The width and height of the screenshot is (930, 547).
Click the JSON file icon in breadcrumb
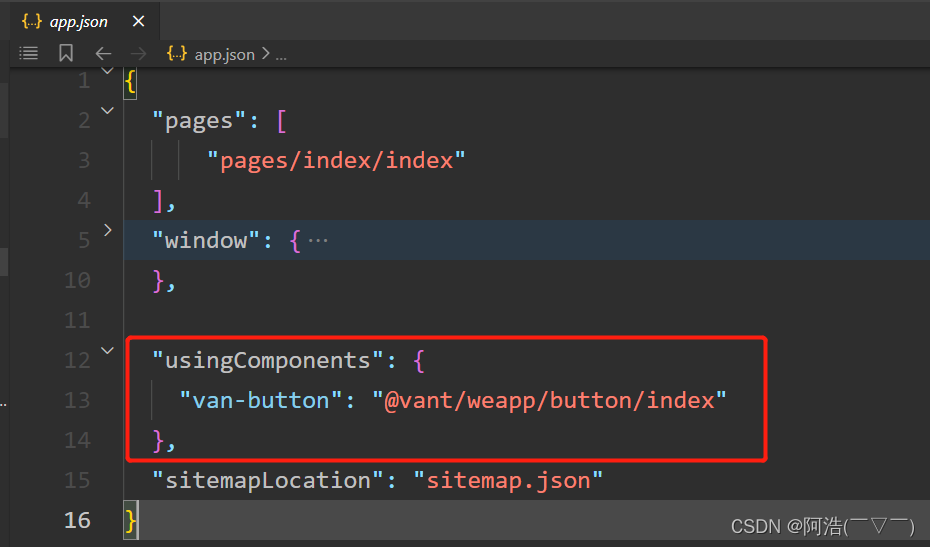point(177,54)
